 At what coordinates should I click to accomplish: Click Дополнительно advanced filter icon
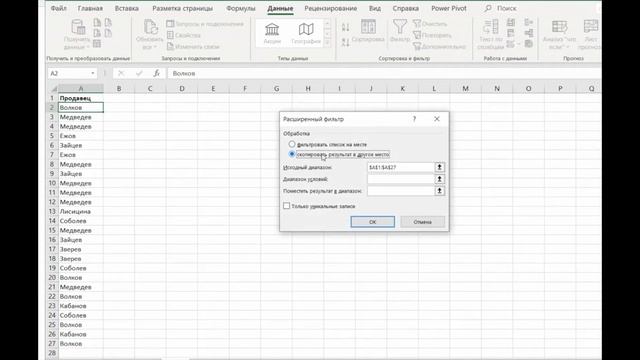439,47
